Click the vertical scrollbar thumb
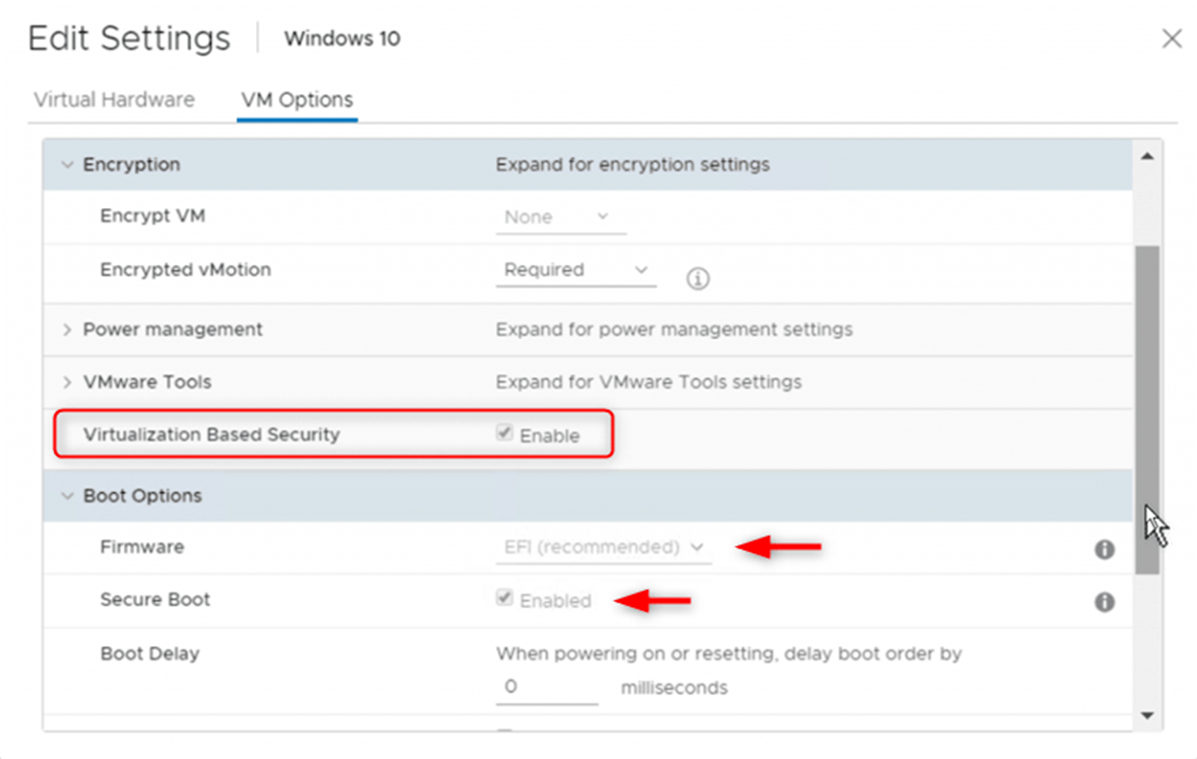The height and width of the screenshot is (759, 1197). click(x=1147, y=410)
